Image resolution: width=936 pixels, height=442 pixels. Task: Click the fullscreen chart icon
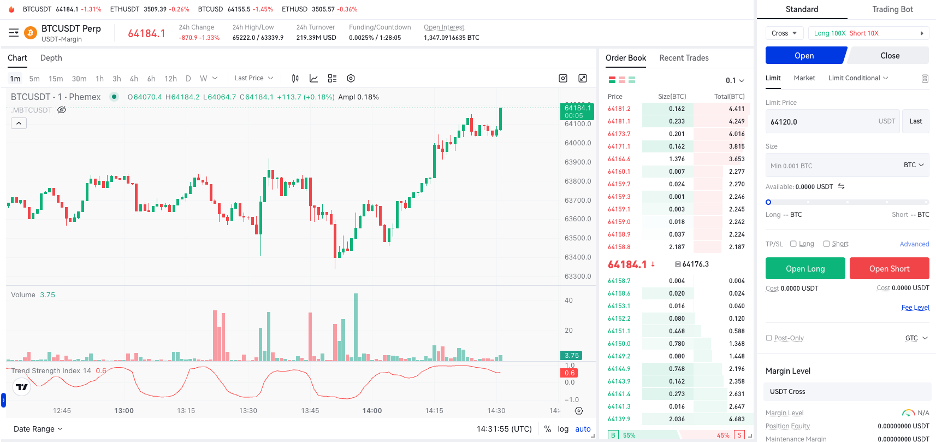coord(583,78)
